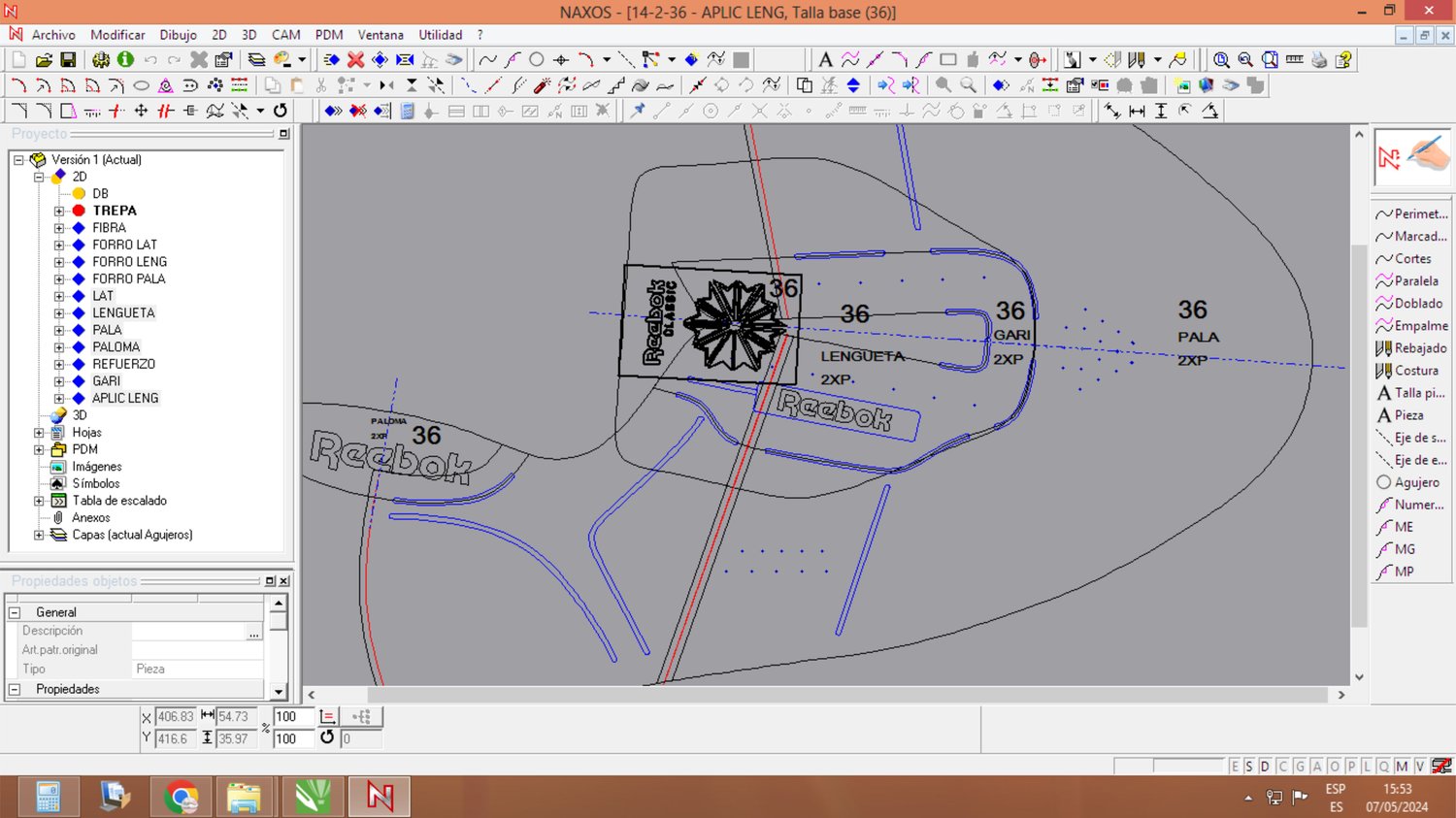Screen dimensions: 1456x818
Task: Open the Modificar menu
Action: (x=117, y=35)
